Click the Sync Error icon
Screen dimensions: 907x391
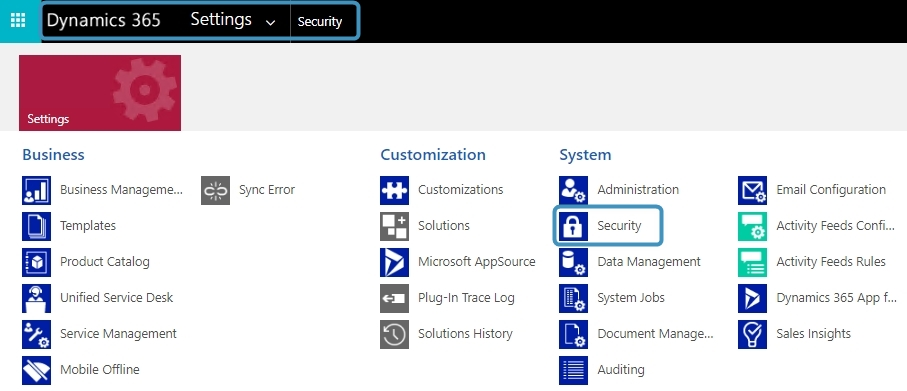click(216, 190)
